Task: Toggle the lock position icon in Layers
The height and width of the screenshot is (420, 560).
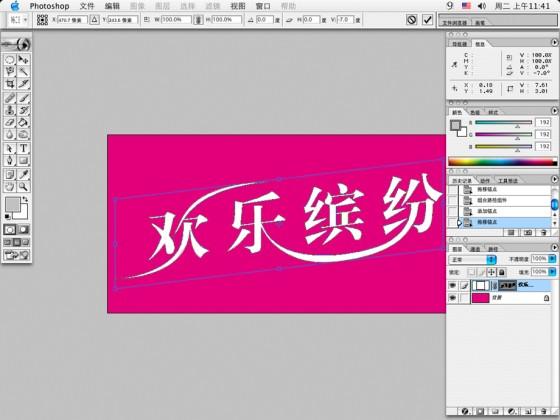Action: click(491, 272)
